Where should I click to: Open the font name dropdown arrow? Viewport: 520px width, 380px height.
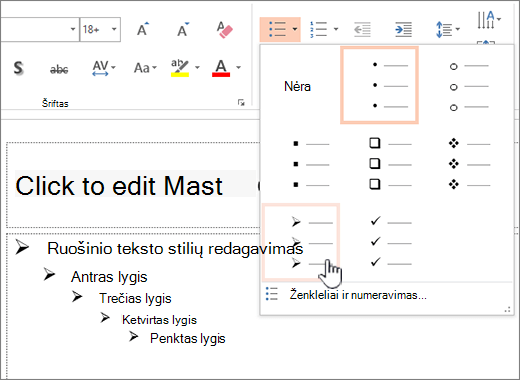click(x=73, y=29)
